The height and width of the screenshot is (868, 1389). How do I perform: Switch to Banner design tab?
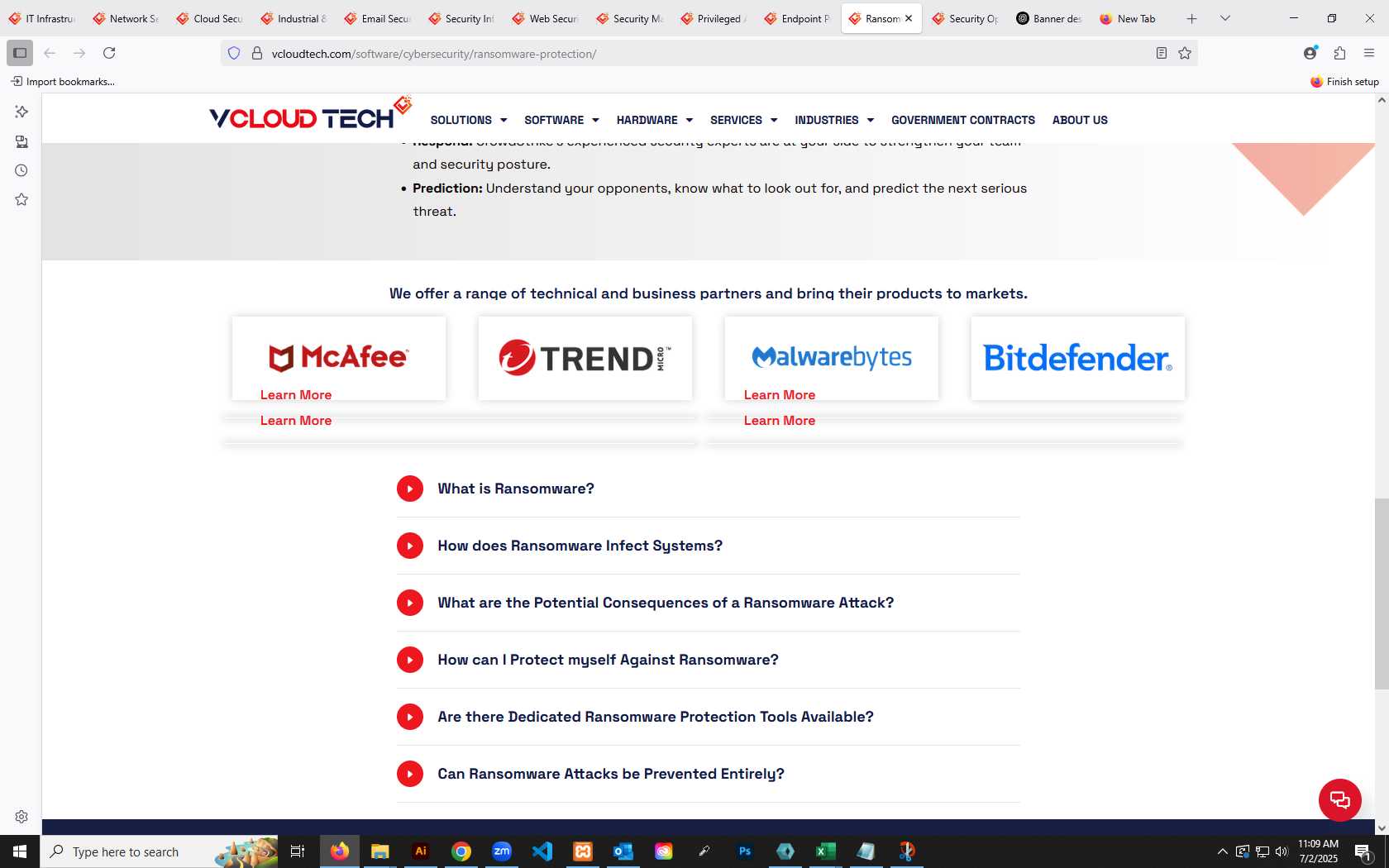coord(1049,18)
